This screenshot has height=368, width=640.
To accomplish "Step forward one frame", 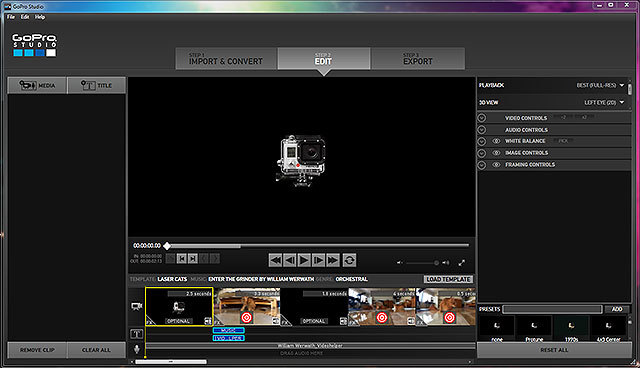I will click(x=318, y=260).
